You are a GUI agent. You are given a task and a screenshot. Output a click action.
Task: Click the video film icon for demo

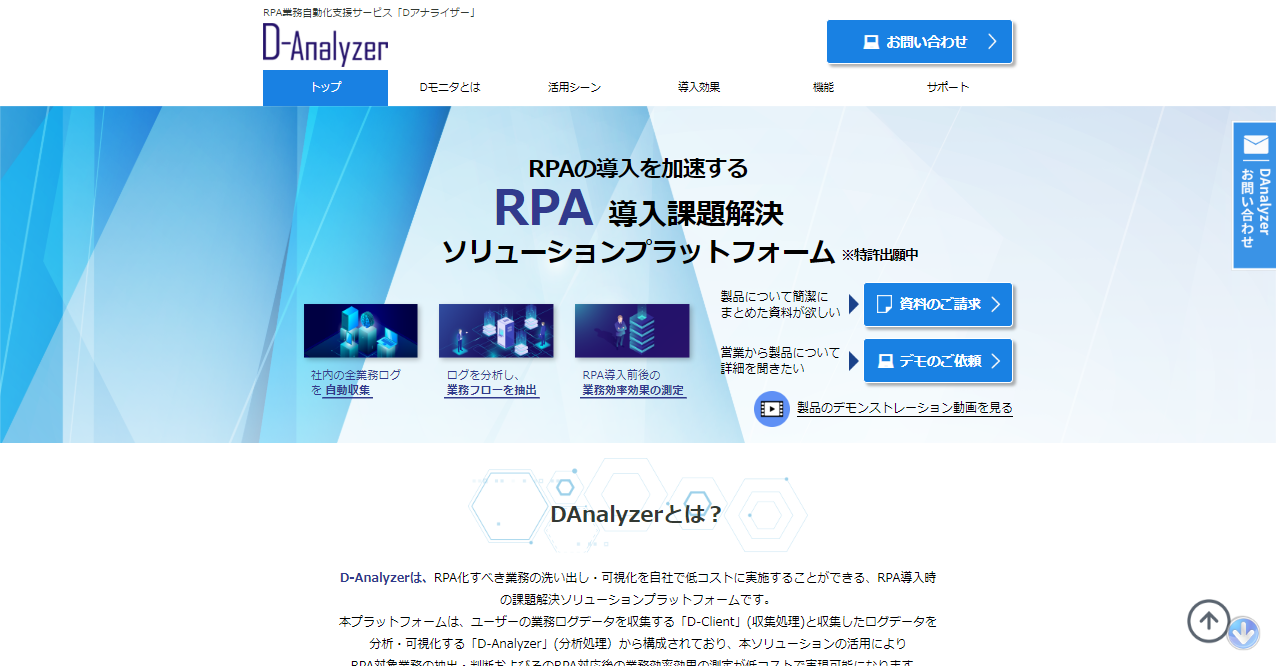coord(772,408)
